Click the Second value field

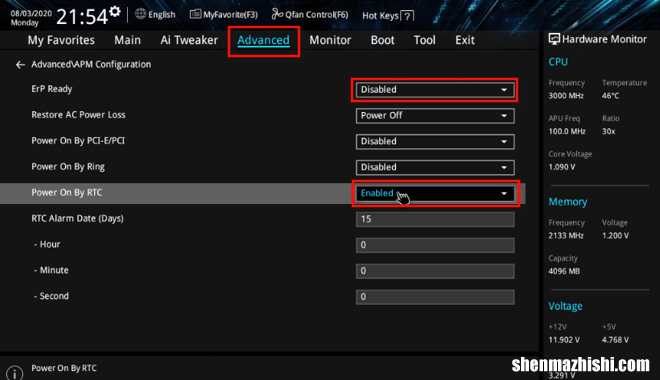(435, 297)
